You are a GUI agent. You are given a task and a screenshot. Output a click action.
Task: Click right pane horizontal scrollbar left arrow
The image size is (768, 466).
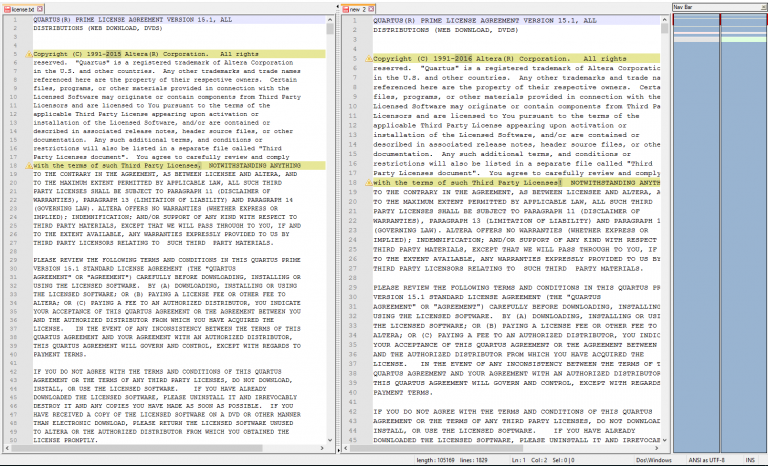[x=347, y=447]
